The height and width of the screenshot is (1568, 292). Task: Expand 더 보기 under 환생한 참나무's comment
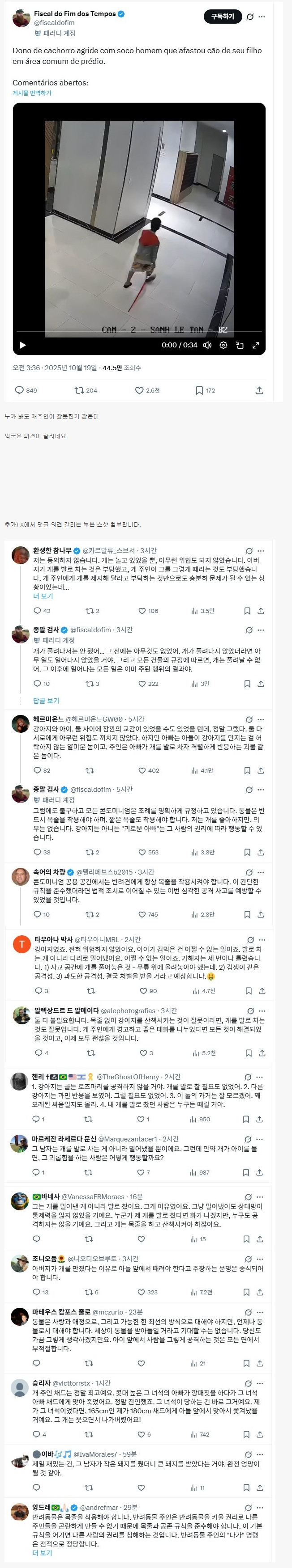(x=43, y=596)
